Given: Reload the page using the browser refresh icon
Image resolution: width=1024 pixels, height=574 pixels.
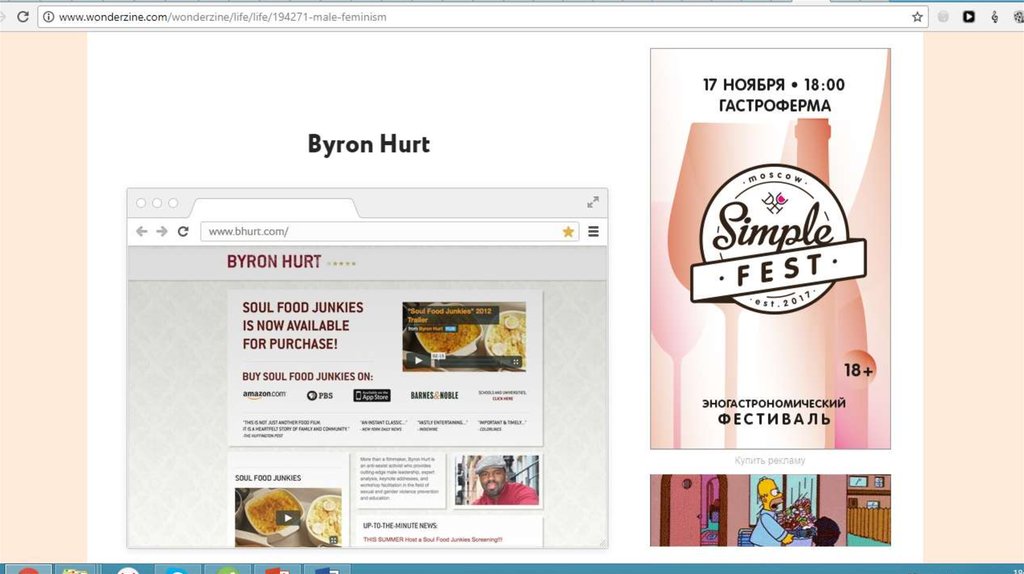Looking at the screenshot, I should (x=19, y=17).
